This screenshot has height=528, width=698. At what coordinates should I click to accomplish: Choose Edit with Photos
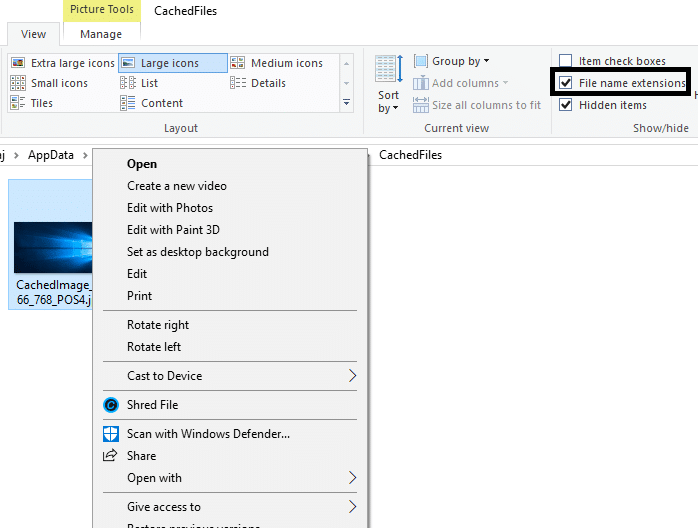[x=230, y=208]
